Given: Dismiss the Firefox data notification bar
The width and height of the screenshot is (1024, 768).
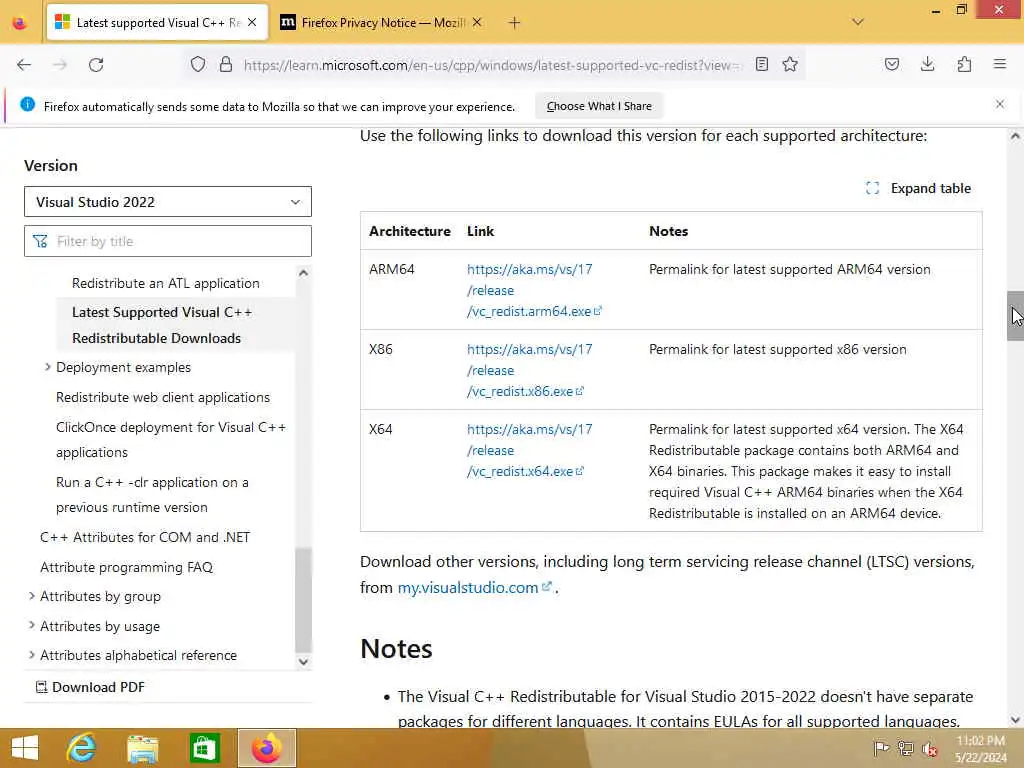Looking at the screenshot, I should coord(1000,104).
